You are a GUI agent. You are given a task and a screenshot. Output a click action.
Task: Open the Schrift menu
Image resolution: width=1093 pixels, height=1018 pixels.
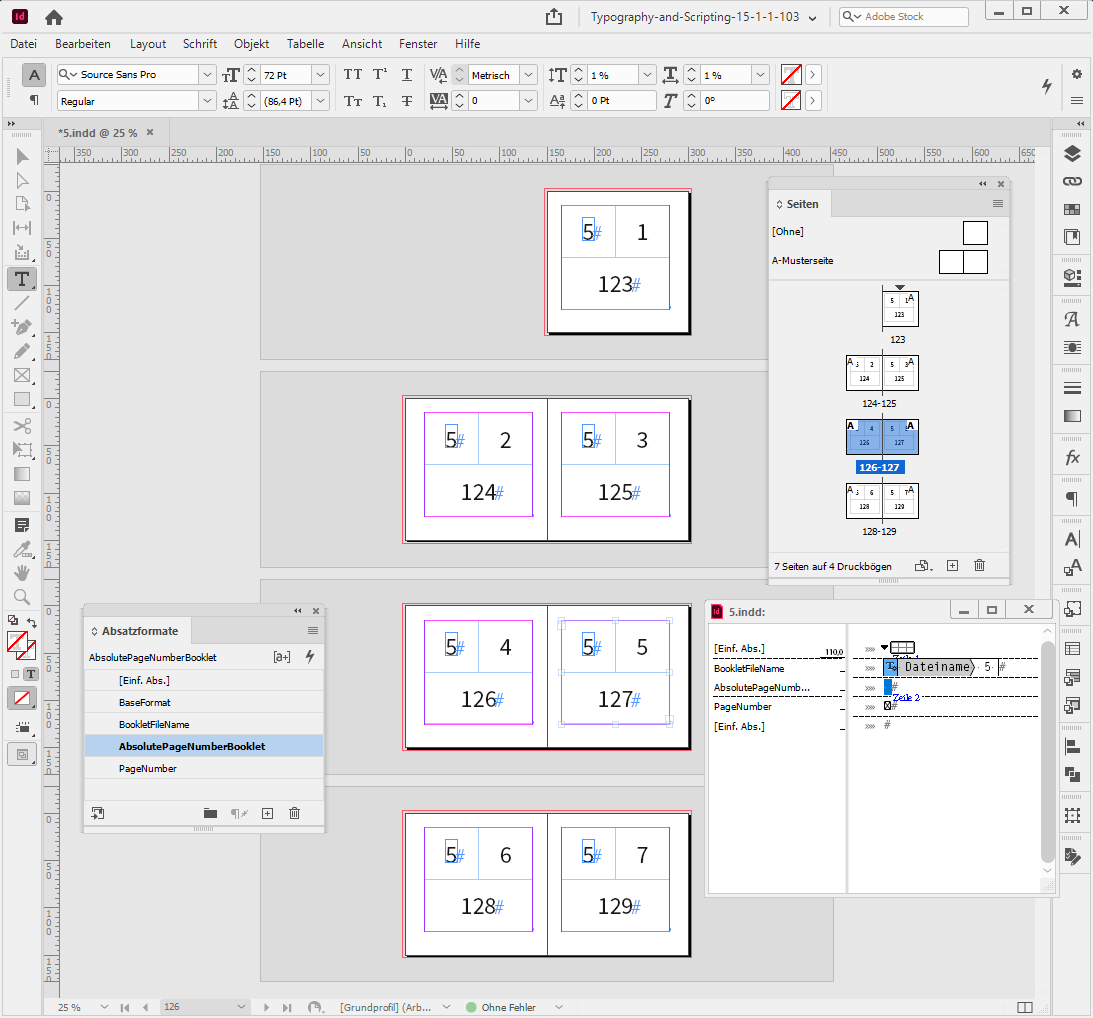pyautogui.click(x=199, y=44)
